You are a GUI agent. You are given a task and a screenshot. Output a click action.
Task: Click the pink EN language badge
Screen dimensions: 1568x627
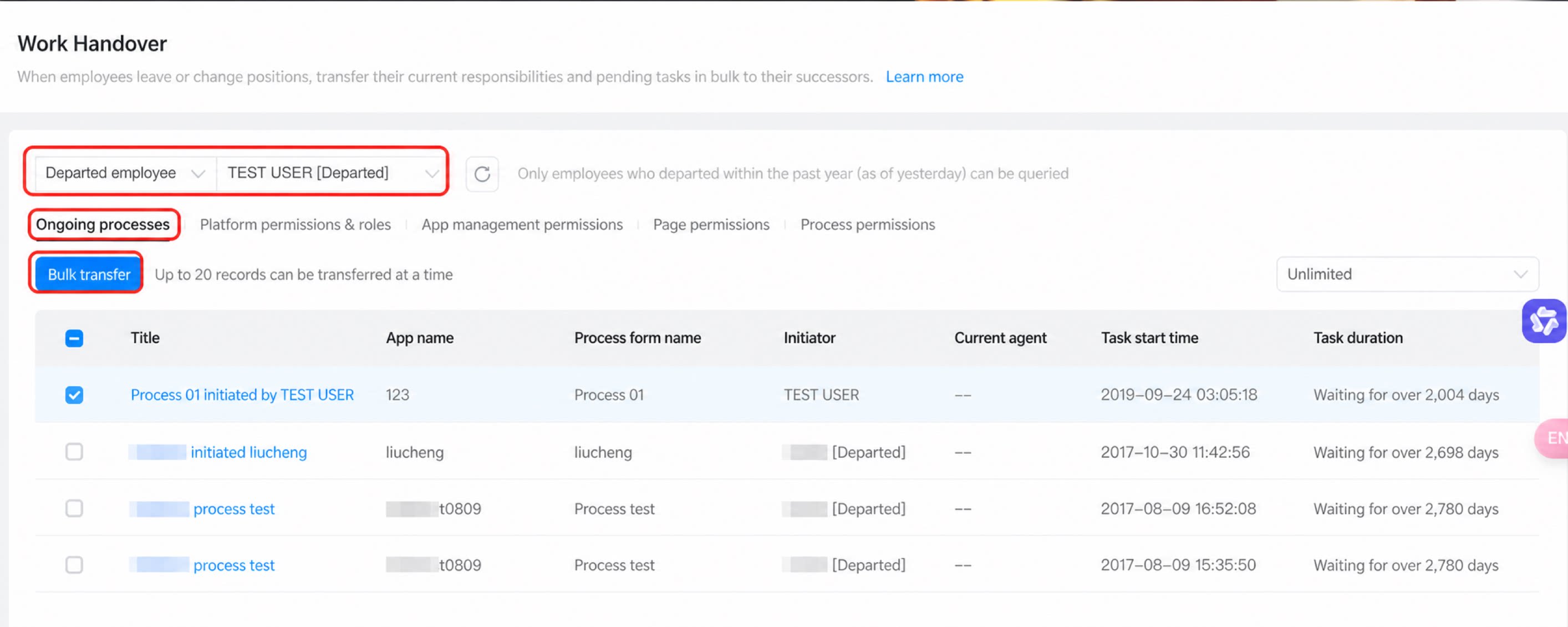tap(1554, 438)
